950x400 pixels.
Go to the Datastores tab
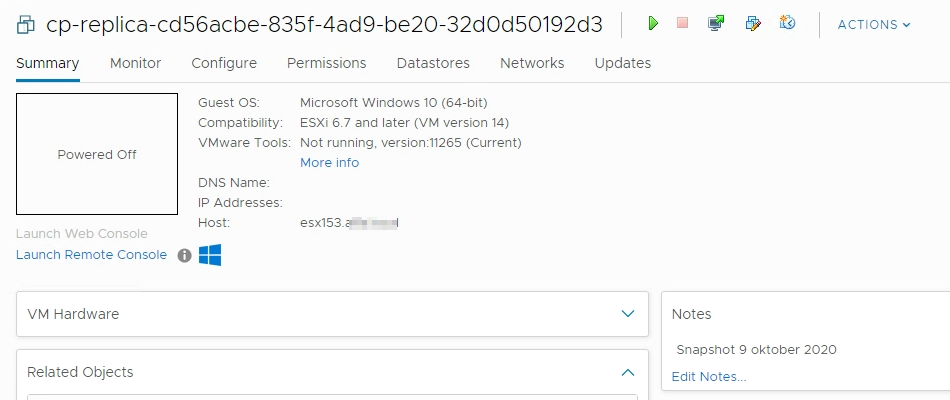pyautogui.click(x=433, y=63)
